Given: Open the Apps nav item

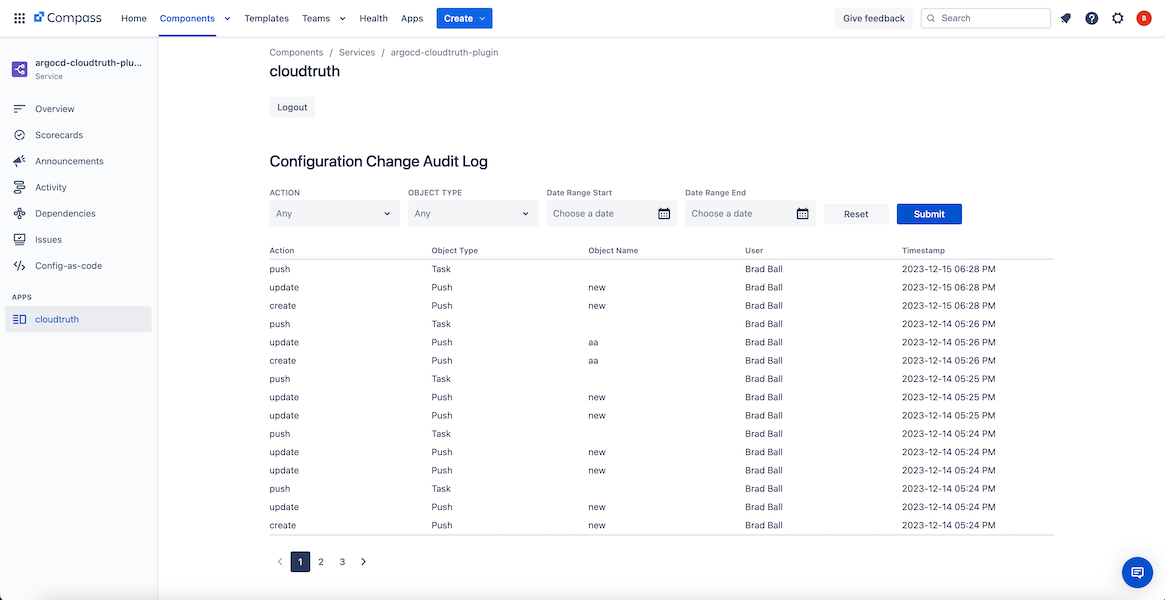Looking at the screenshot, I should pyautogui.click(x=412, y=19).
